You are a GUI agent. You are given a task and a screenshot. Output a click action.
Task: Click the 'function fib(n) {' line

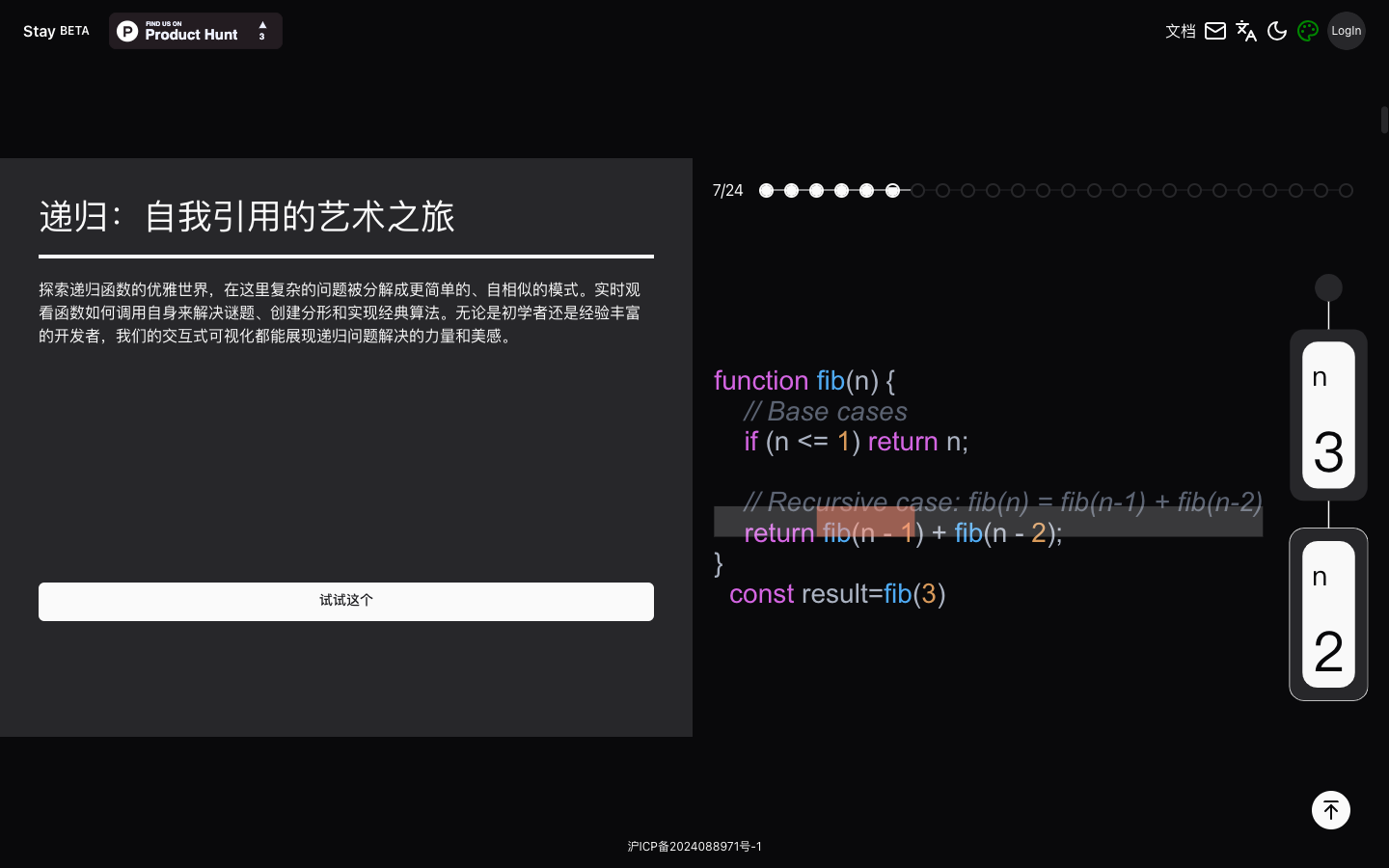pos(804,380)
